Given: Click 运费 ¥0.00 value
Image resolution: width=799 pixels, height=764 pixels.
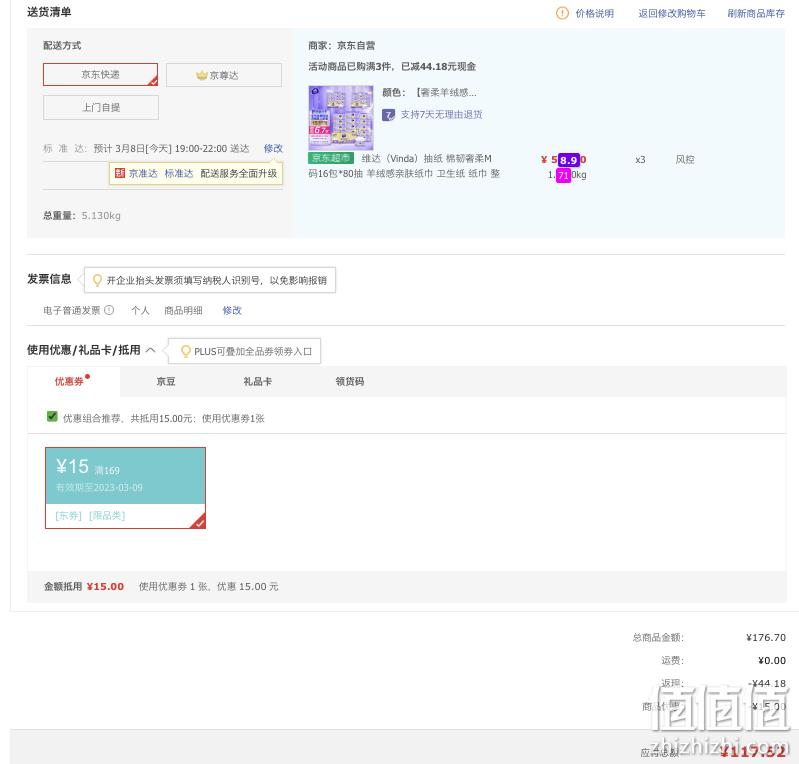Looking at the screenshot, I should pos(771,661).
